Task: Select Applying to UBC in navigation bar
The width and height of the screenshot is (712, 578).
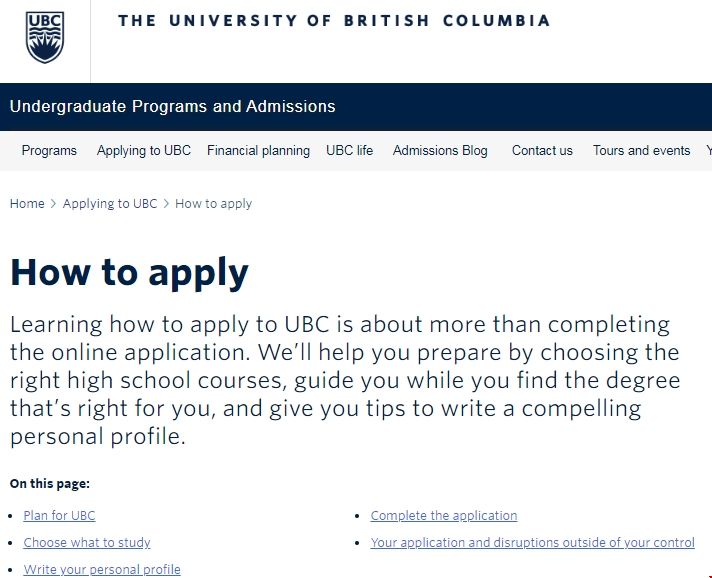Action: coord(144,151)
